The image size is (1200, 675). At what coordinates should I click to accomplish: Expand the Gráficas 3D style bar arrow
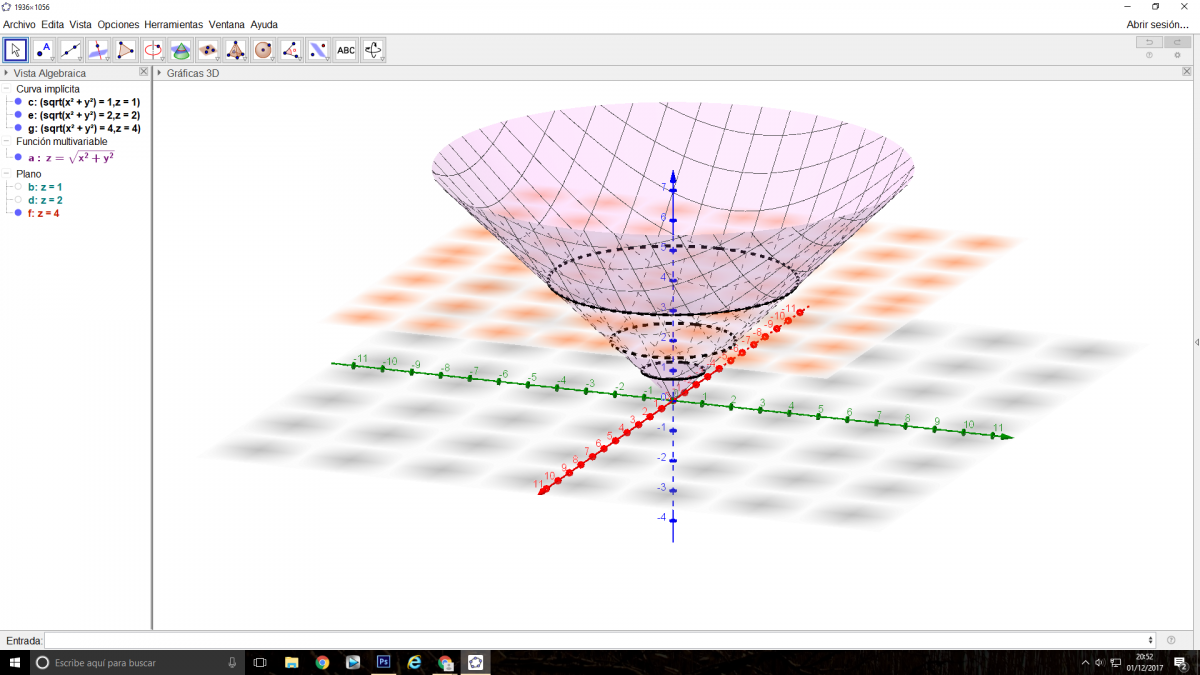160,73
